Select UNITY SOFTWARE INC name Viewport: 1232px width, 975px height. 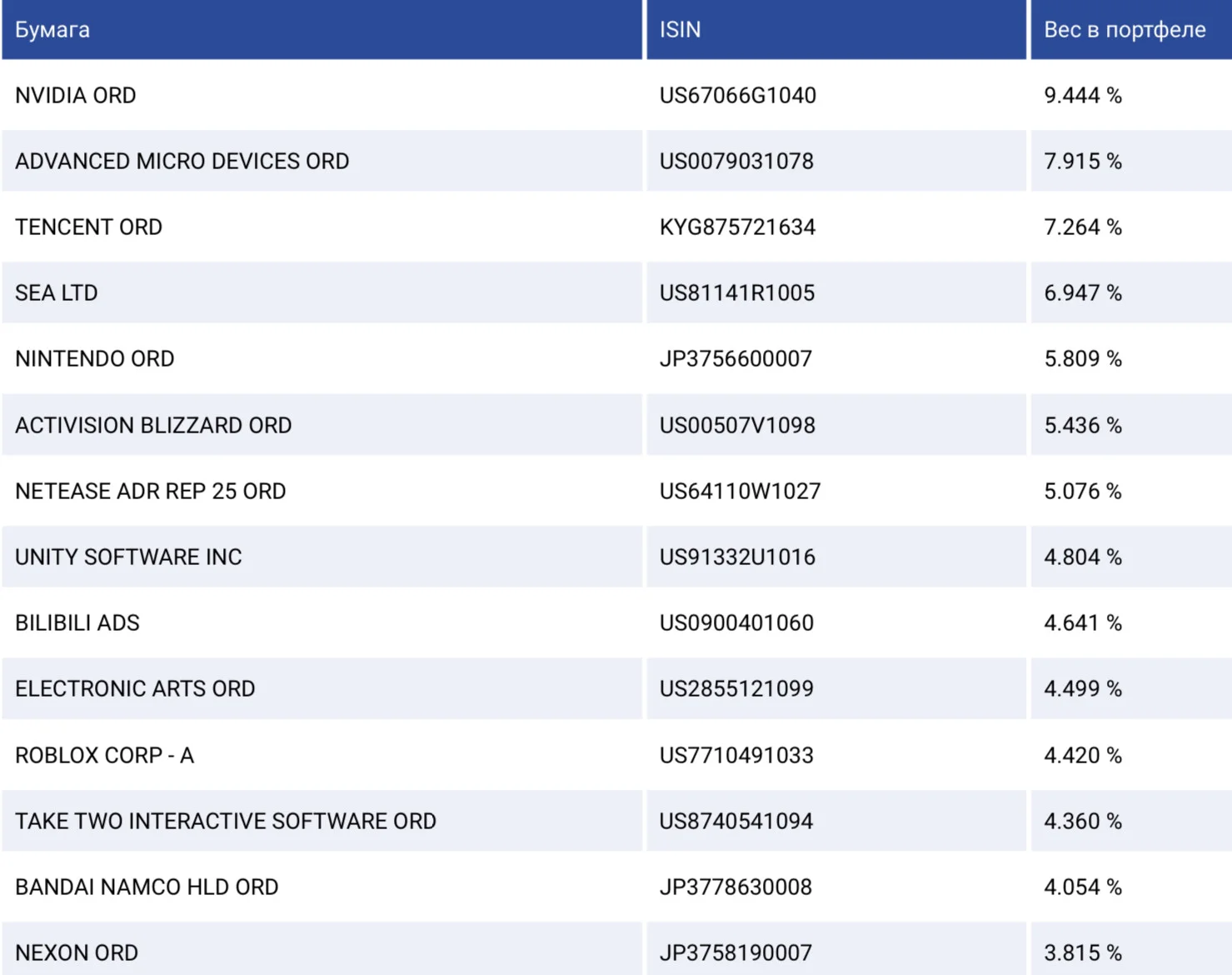(x=129, y=557)
